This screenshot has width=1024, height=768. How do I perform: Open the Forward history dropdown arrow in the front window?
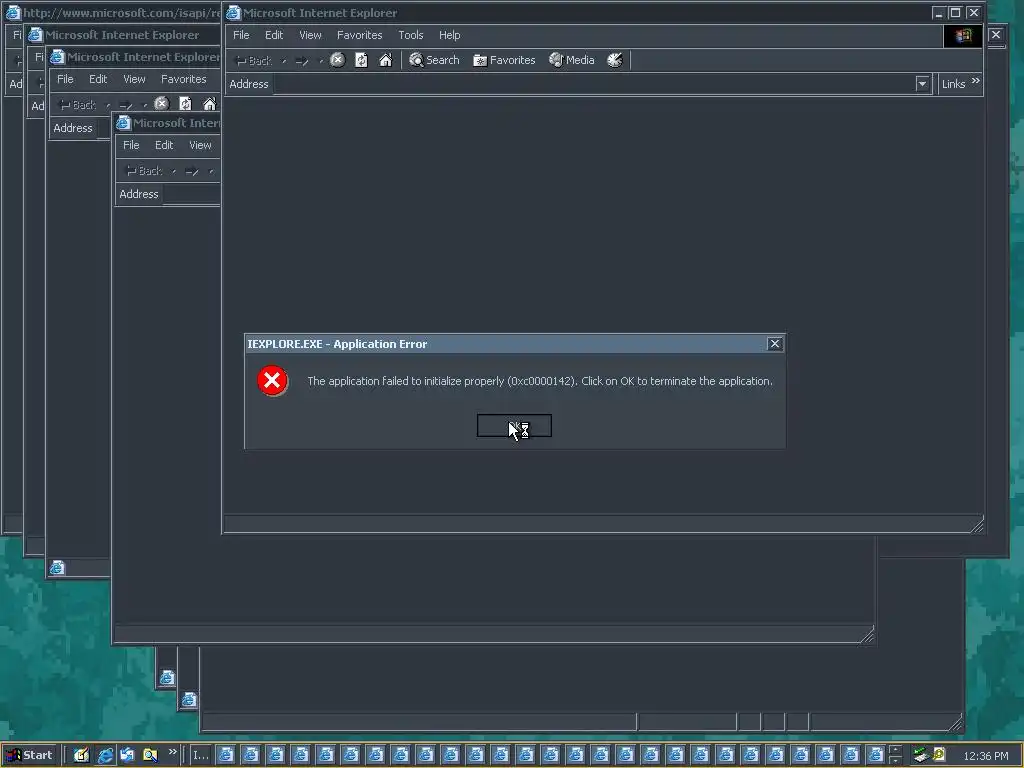(x=321, y=61)
